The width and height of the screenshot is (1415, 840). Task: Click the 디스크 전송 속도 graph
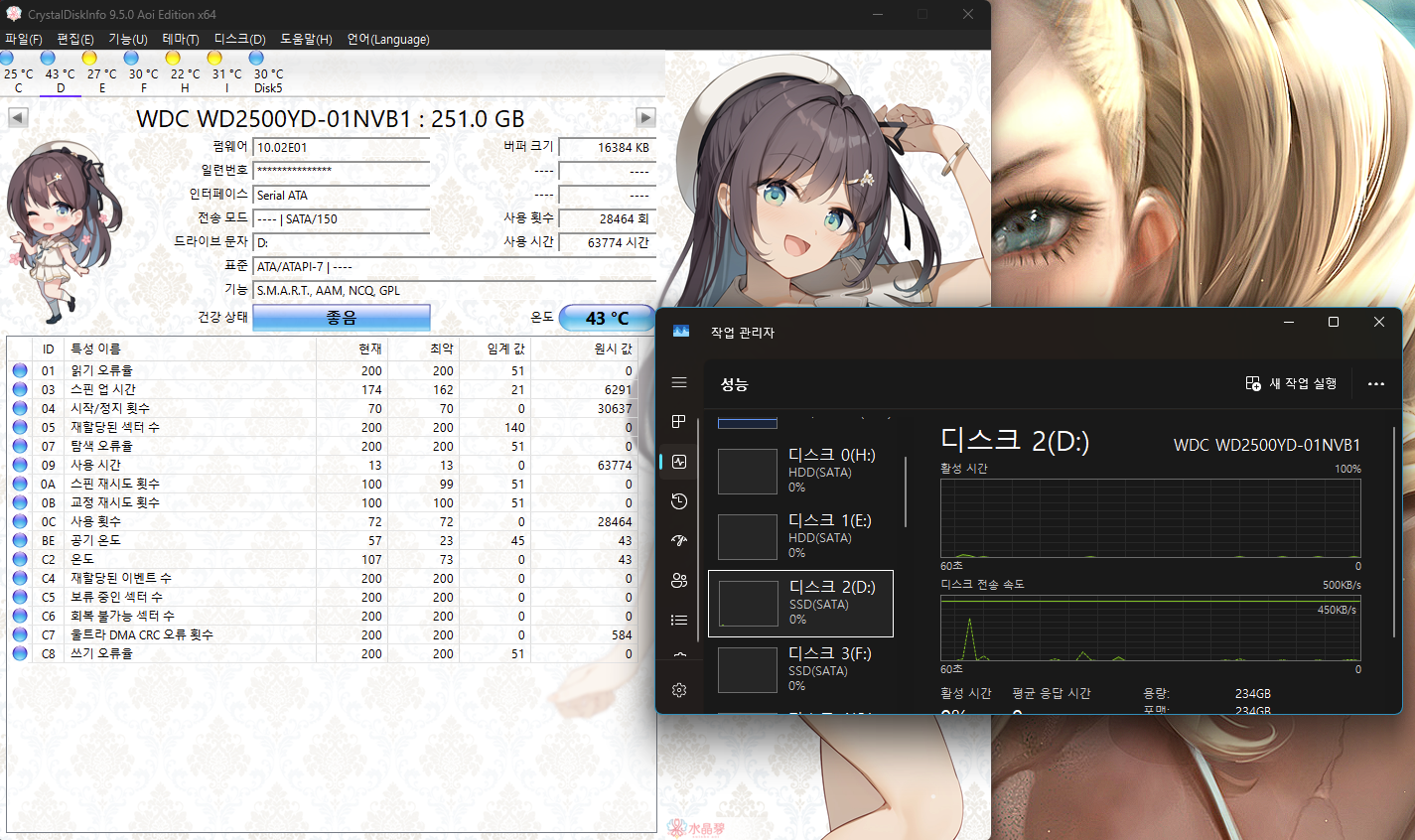(1150, 628)
